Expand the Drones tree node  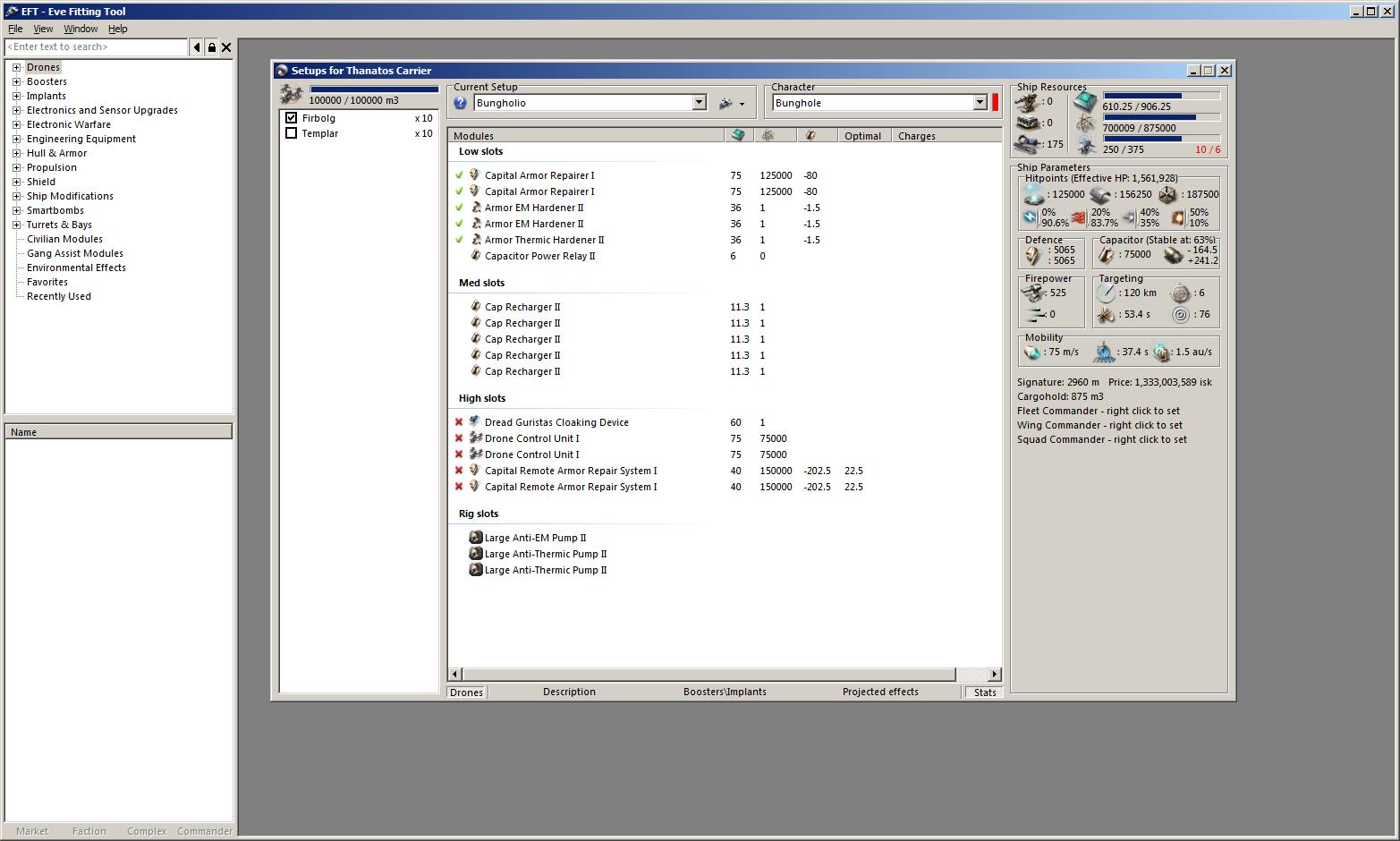[x=16, y=67]
